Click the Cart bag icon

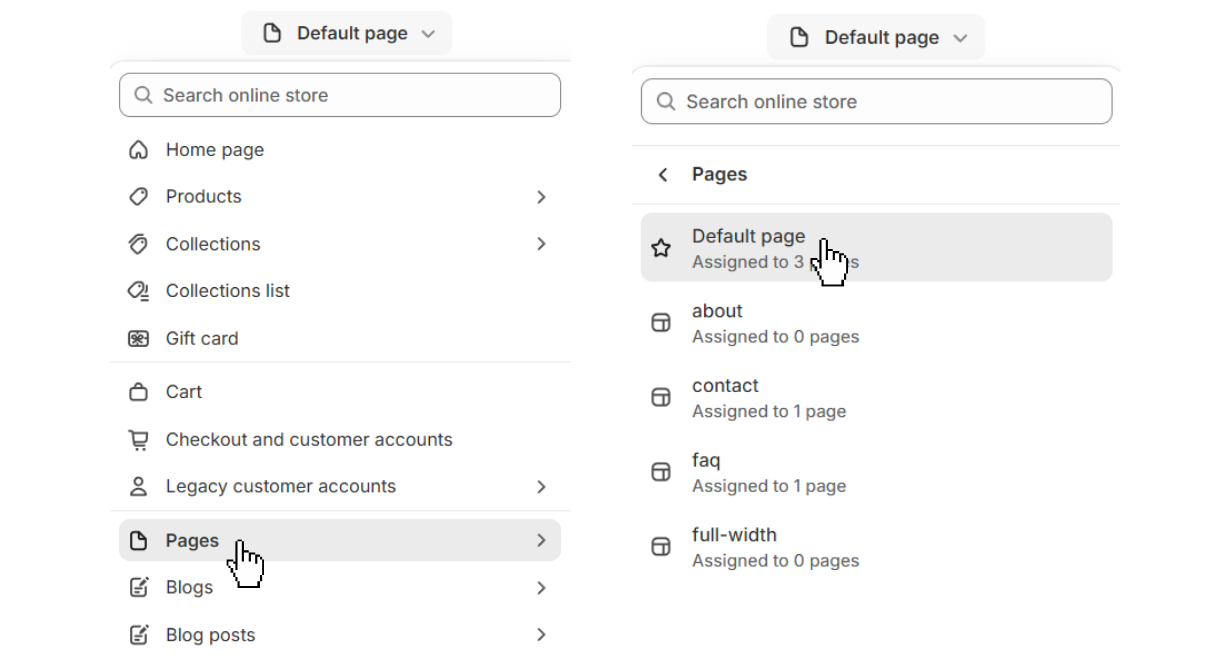pos(139,391)
